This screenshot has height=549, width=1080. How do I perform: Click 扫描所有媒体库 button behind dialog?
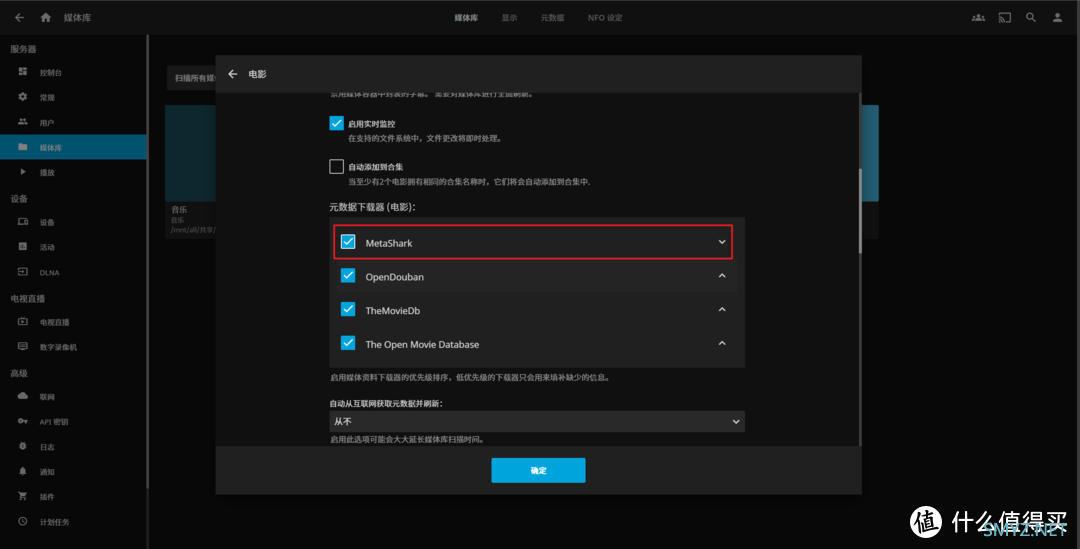pos(191,78)
